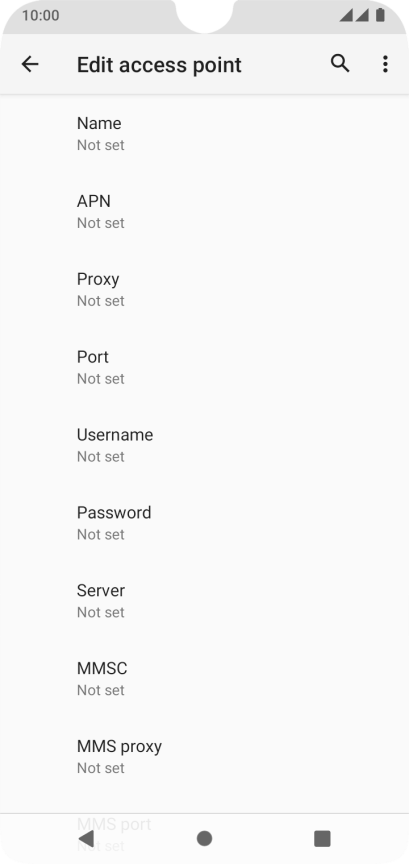This screenshot has width=409, height=864.
Task: Tap the signal strength icon
Action: pos(354,15)
